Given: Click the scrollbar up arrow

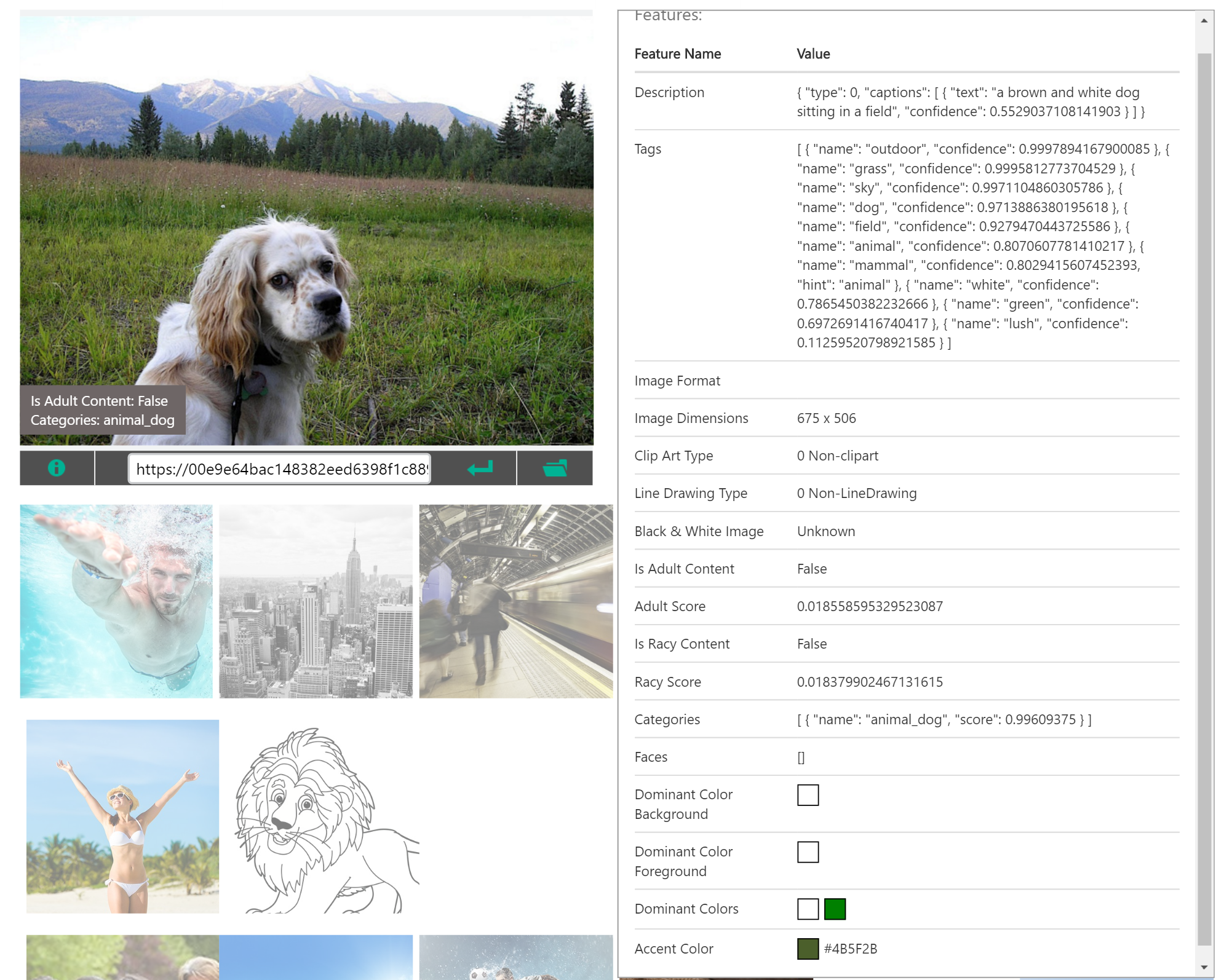Looking at the screenshot, I should [x=1204, y=20].
